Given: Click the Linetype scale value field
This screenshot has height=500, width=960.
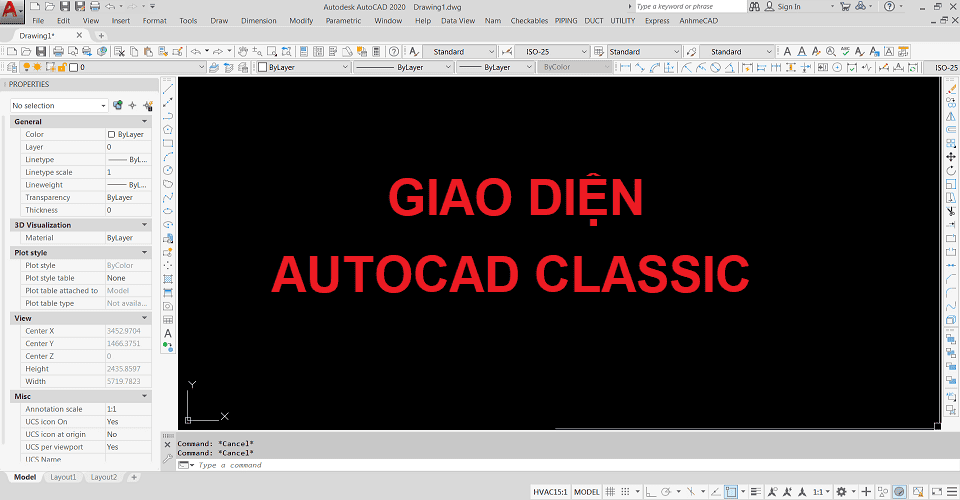Looking at the screenshot, I should point(129,172).
